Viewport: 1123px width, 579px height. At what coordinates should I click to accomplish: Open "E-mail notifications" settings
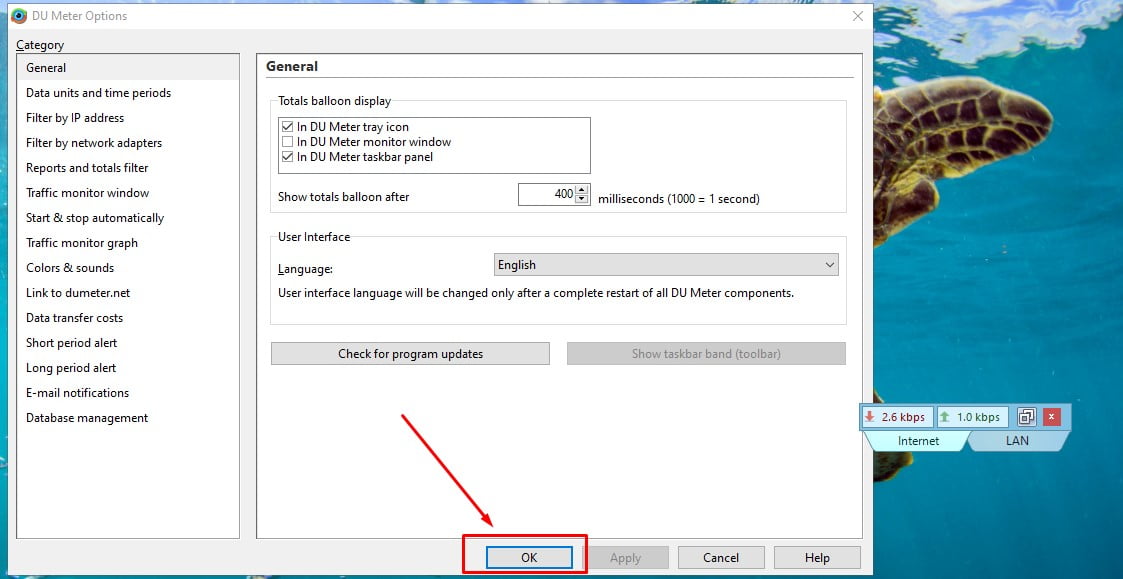coord(128,393)
